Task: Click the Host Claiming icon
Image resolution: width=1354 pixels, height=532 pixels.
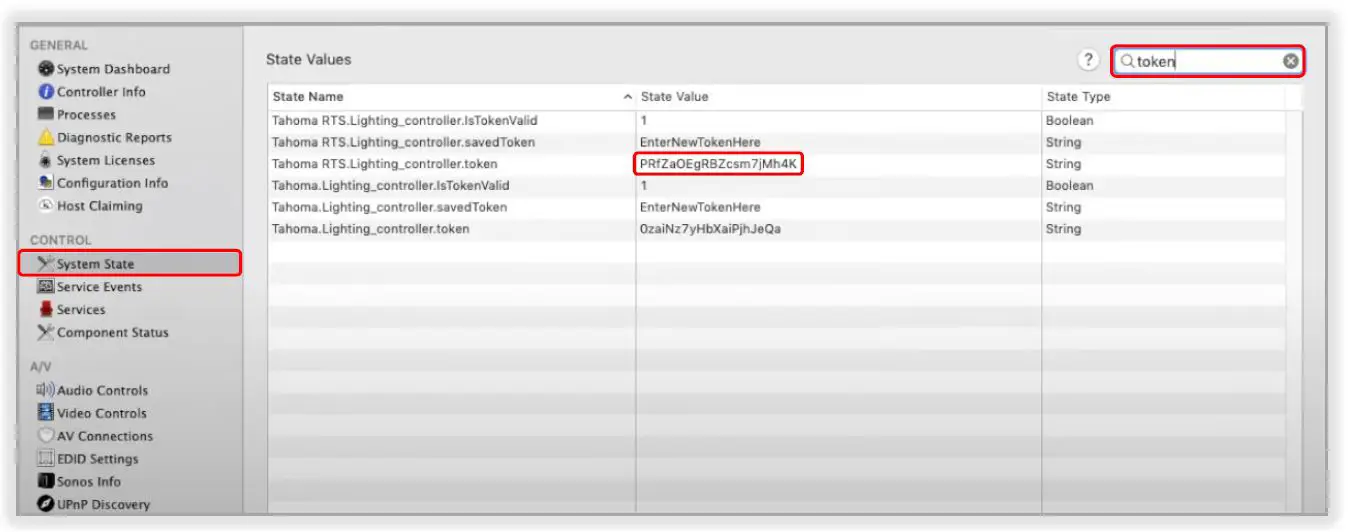Action: click(46, 206)
